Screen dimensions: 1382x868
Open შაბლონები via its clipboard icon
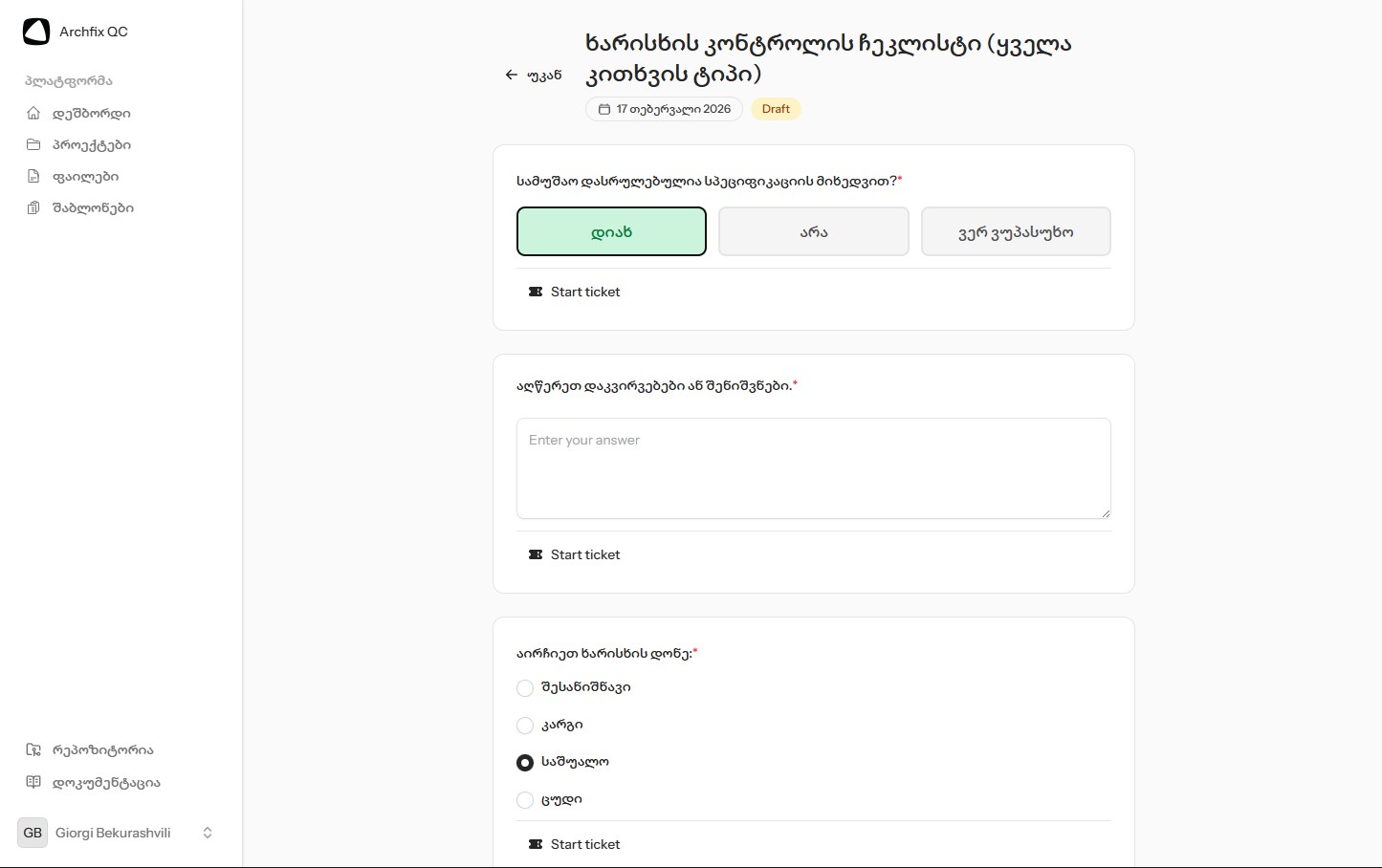click(x=33, y=207)
